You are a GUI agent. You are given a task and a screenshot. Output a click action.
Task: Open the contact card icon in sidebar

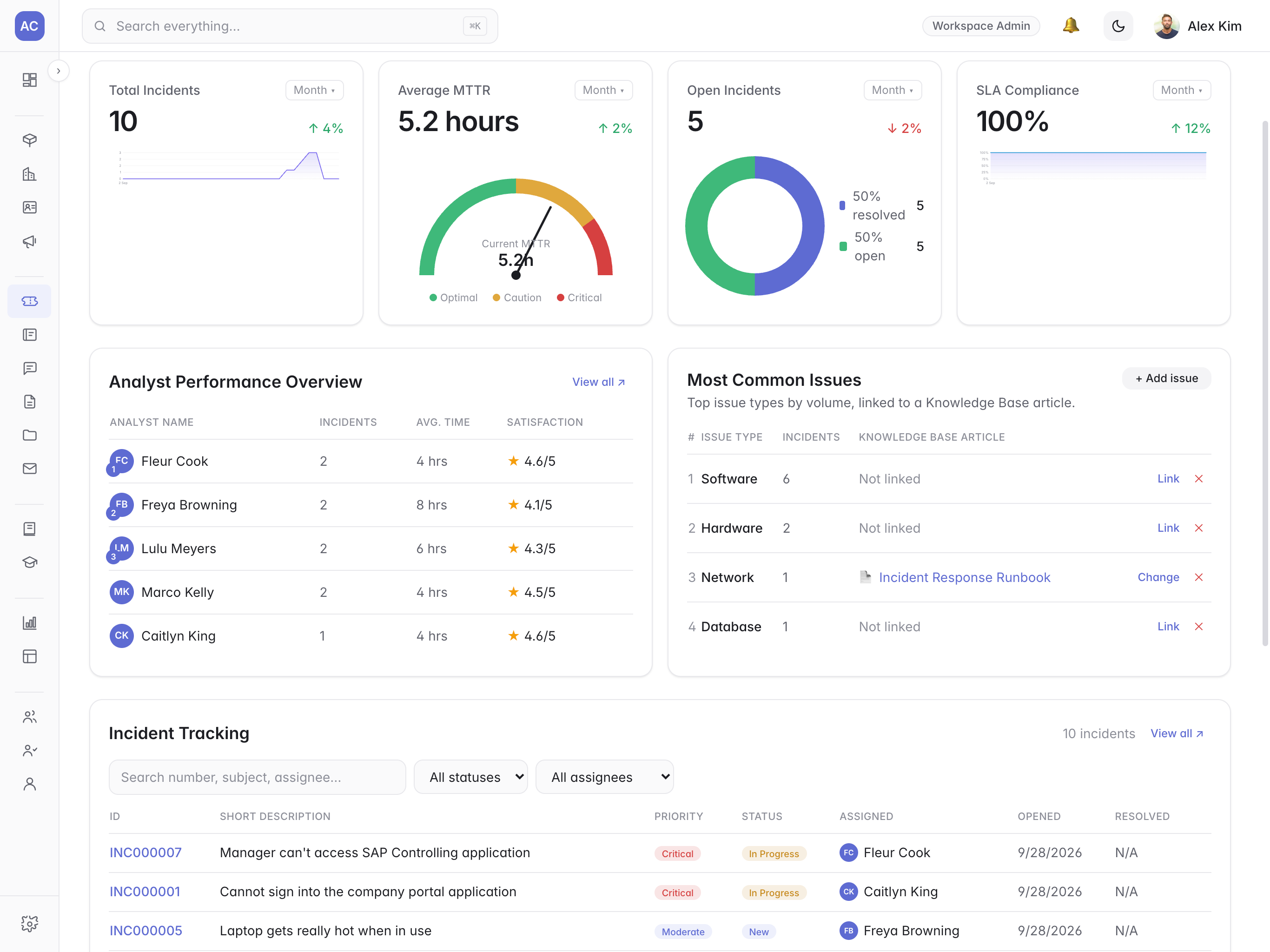coord(29,207)
